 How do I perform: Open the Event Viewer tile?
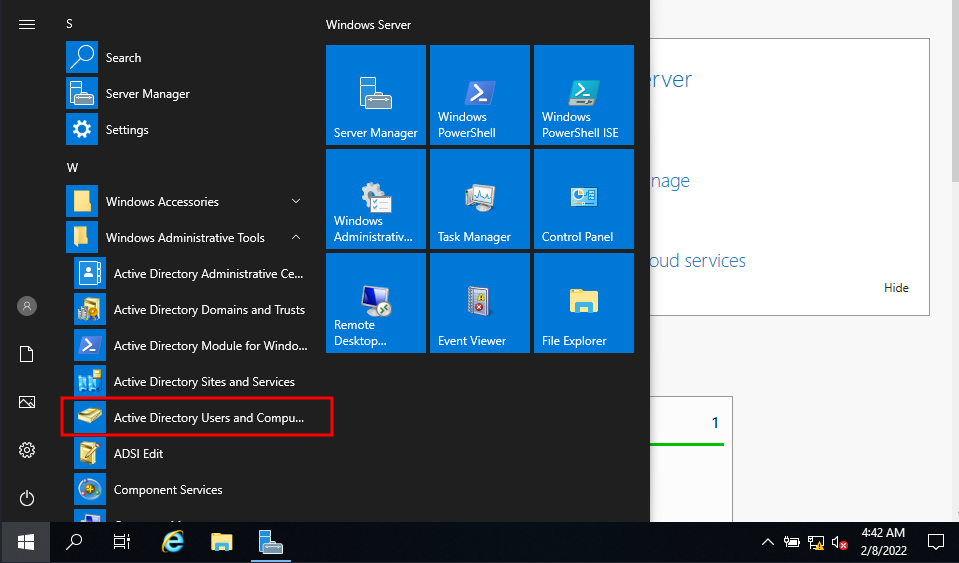(480, 303)
